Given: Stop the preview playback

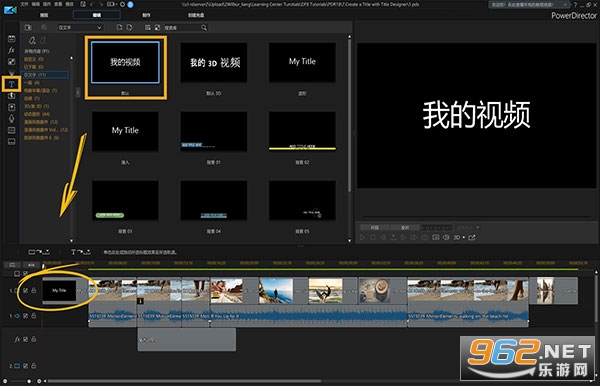Looking at the screenshot, I should pyautogui.click(x=373, y=238).
